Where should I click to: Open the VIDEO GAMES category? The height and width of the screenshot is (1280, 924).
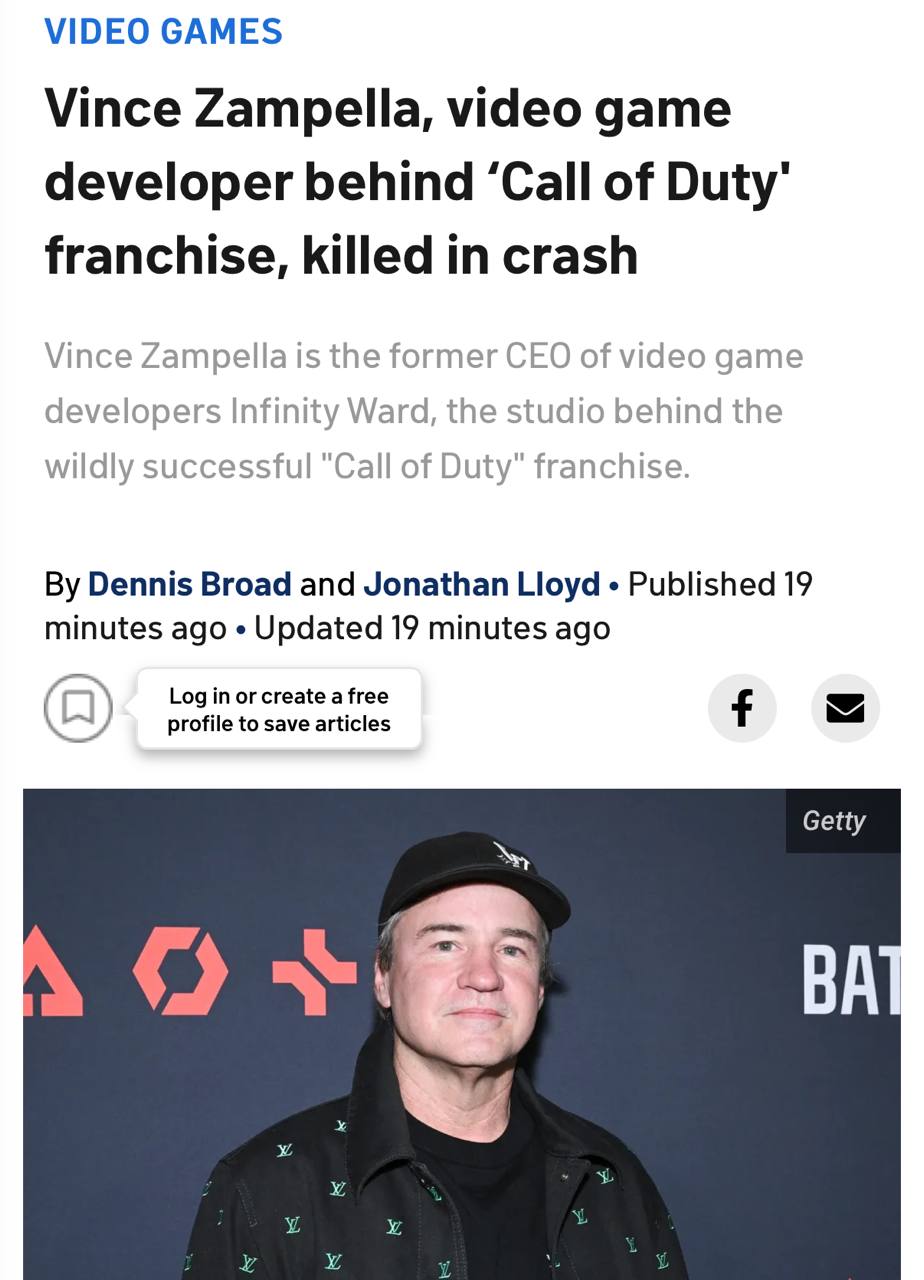(x=164, y=31)
